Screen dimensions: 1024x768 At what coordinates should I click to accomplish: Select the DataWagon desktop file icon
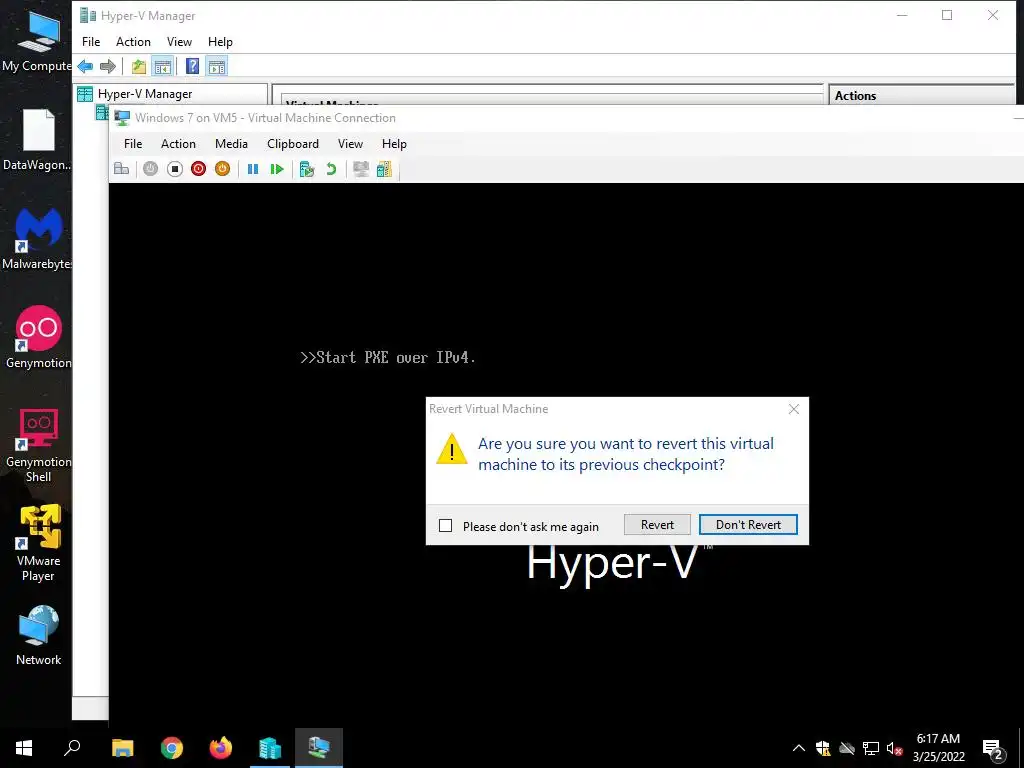tap(37, 140)
